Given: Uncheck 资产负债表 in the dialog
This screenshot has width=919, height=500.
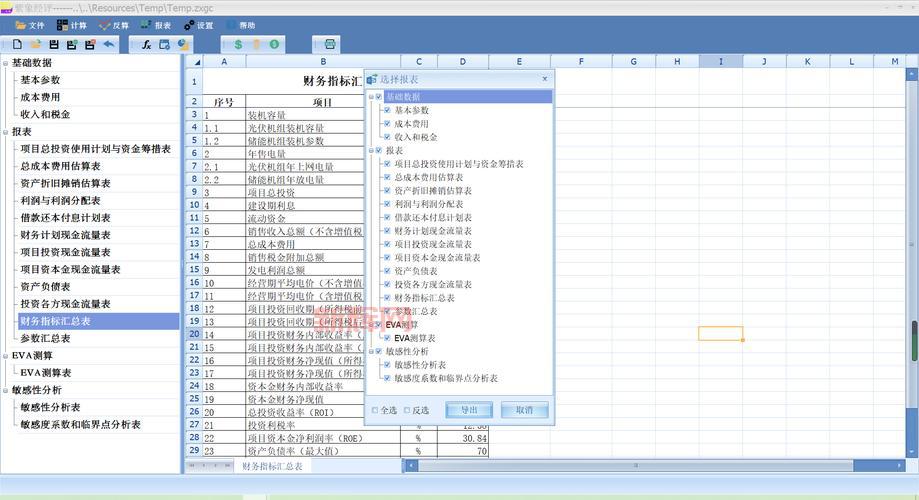Looking at the screenshot, I should pyautogui.click(x=387, y=271).
